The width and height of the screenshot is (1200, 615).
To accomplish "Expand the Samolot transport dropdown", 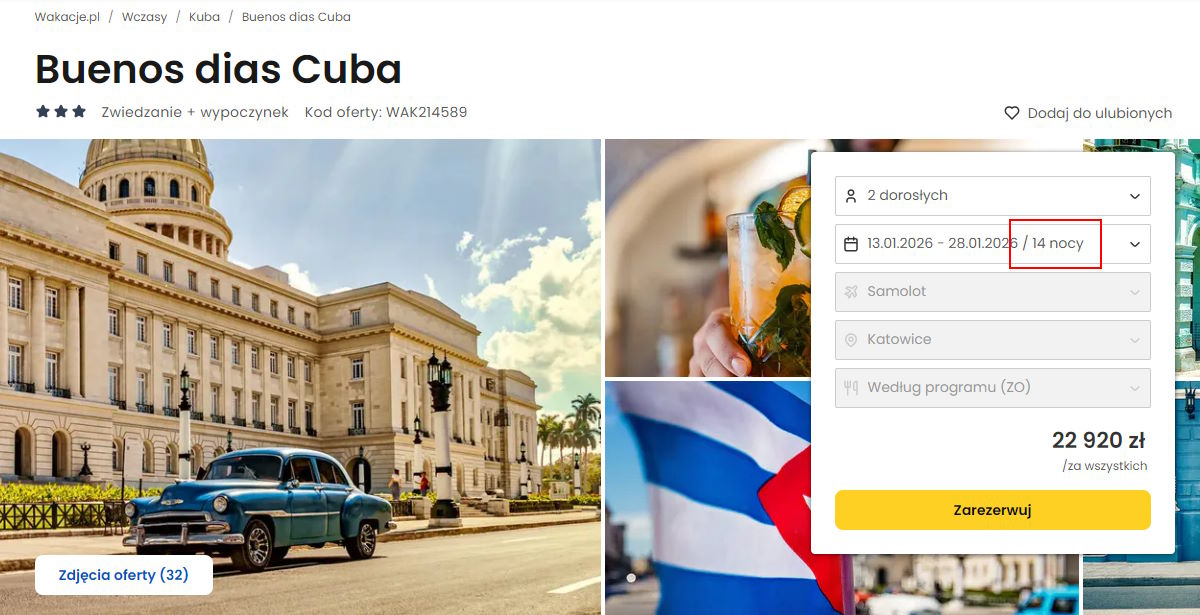I will pos(993,292).
